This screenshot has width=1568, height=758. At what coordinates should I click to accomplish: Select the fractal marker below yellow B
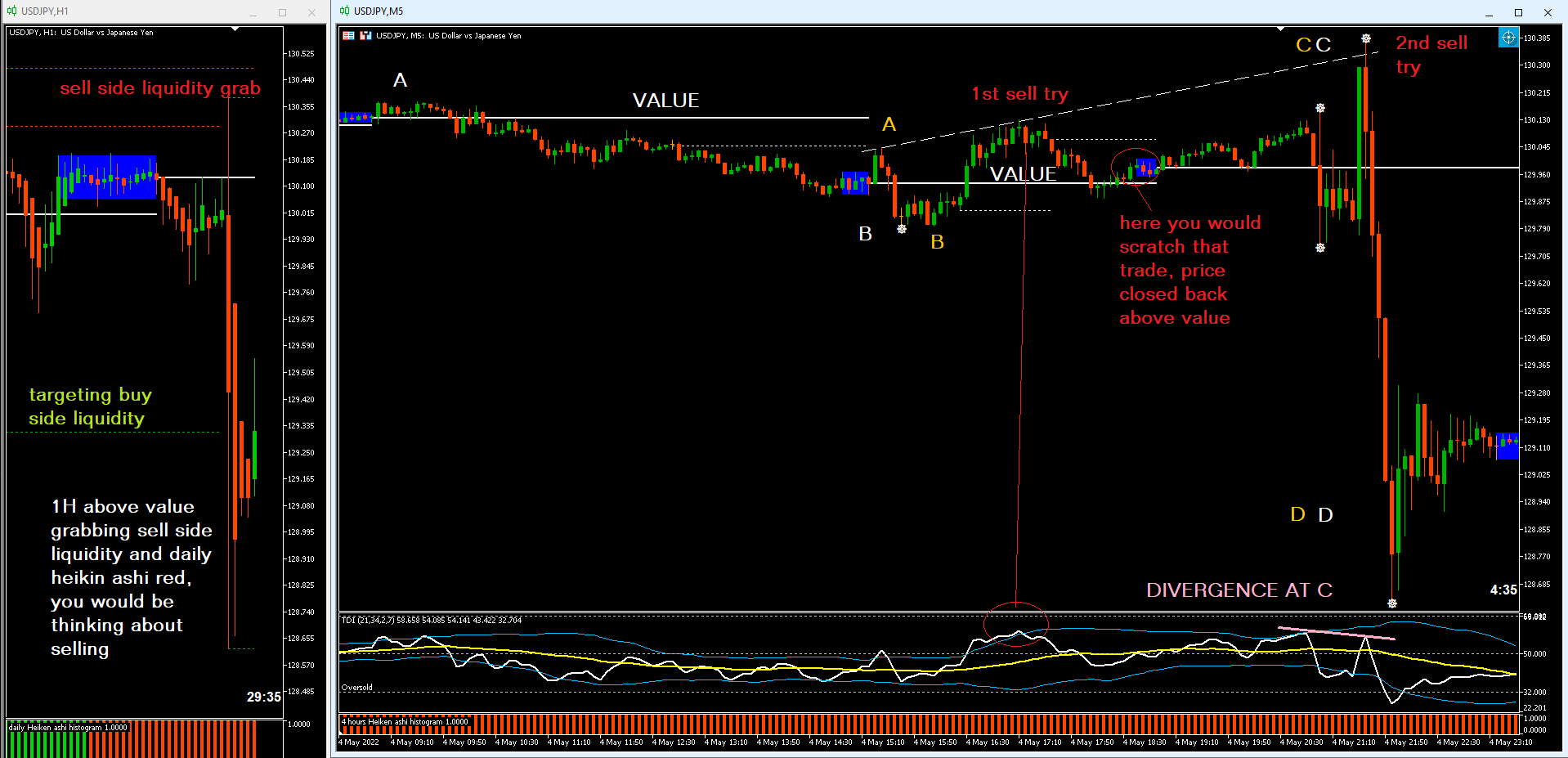pyautogui.click(x=902, y=229)
